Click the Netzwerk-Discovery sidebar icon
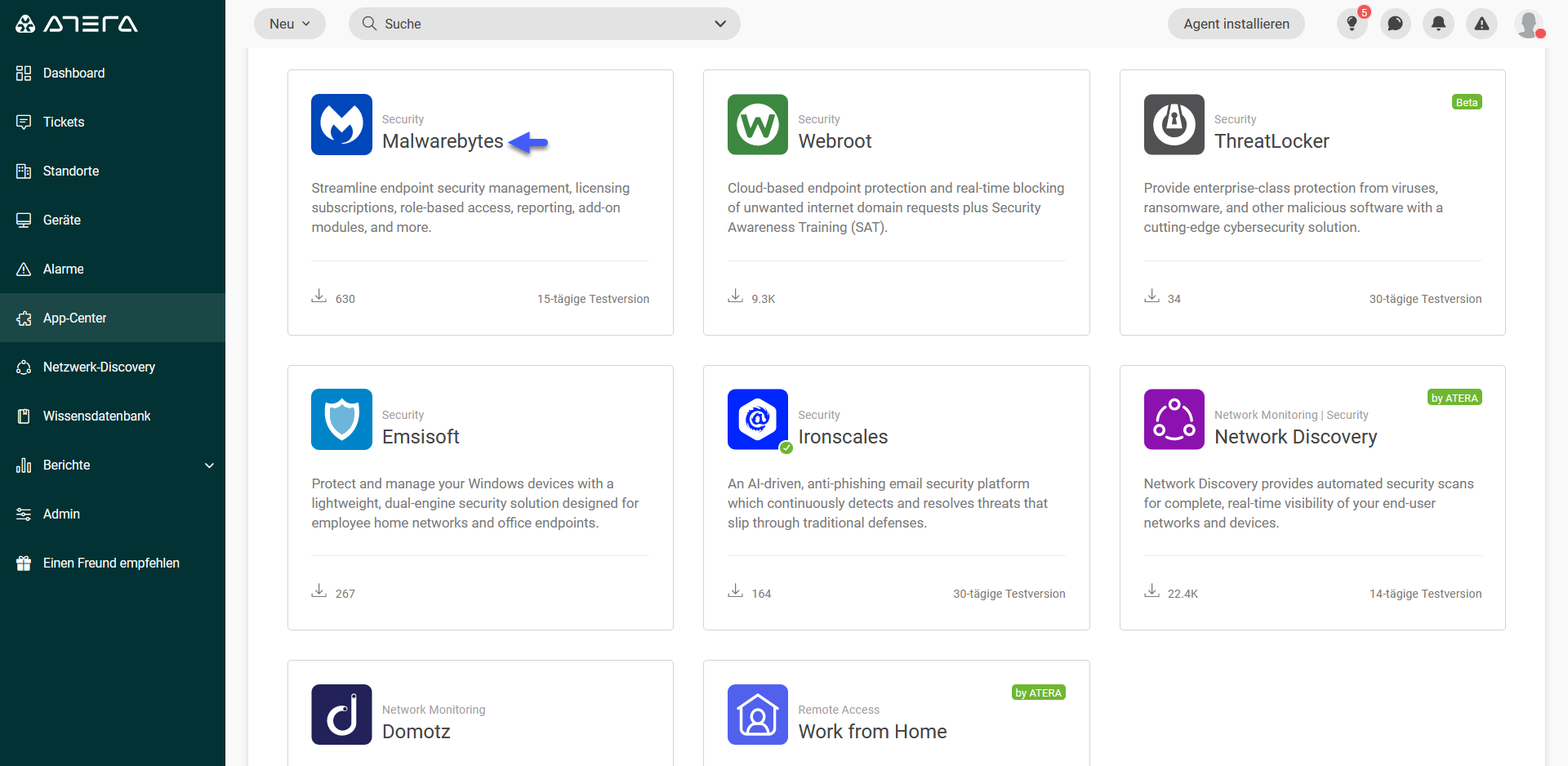The width and height of the screenshot is (1568, 766). tap(24, 367)
